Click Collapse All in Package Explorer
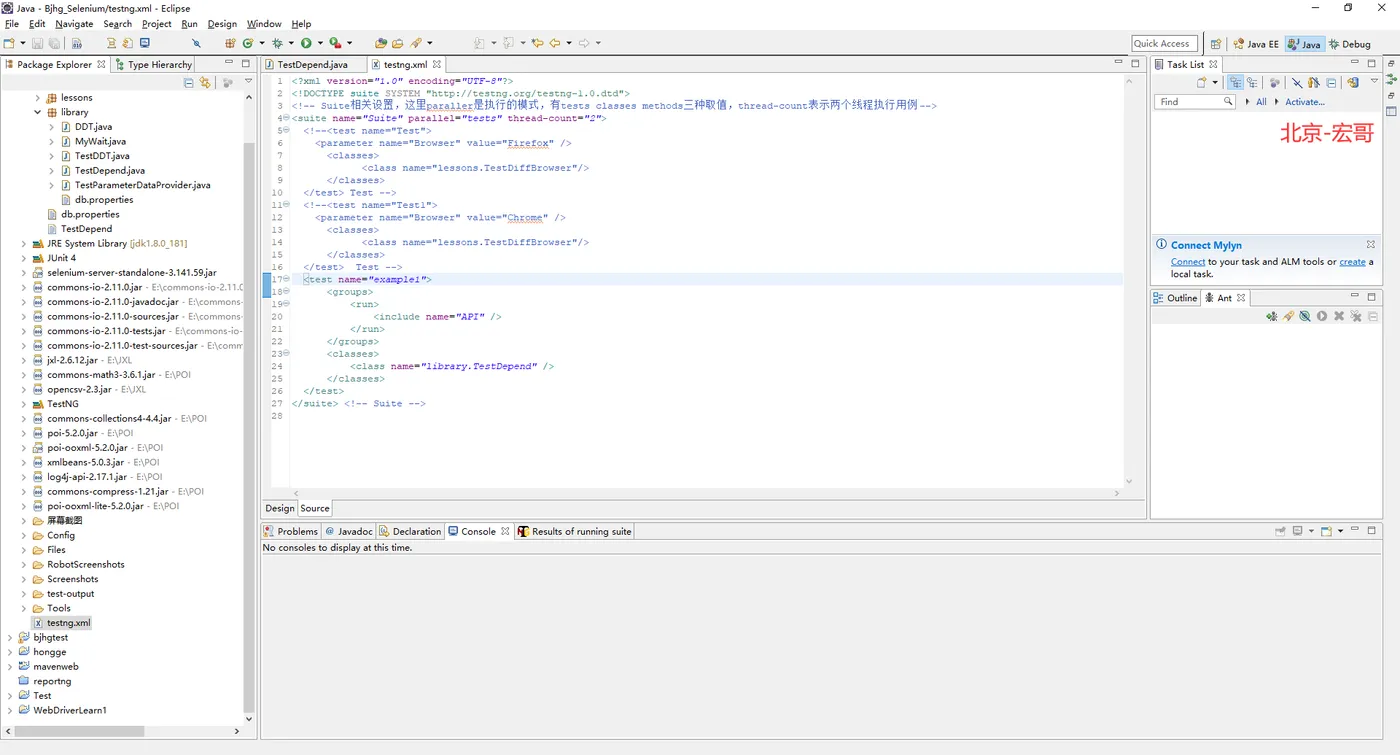This screenshot has height=755, width=1400. [x=188, y=83]
